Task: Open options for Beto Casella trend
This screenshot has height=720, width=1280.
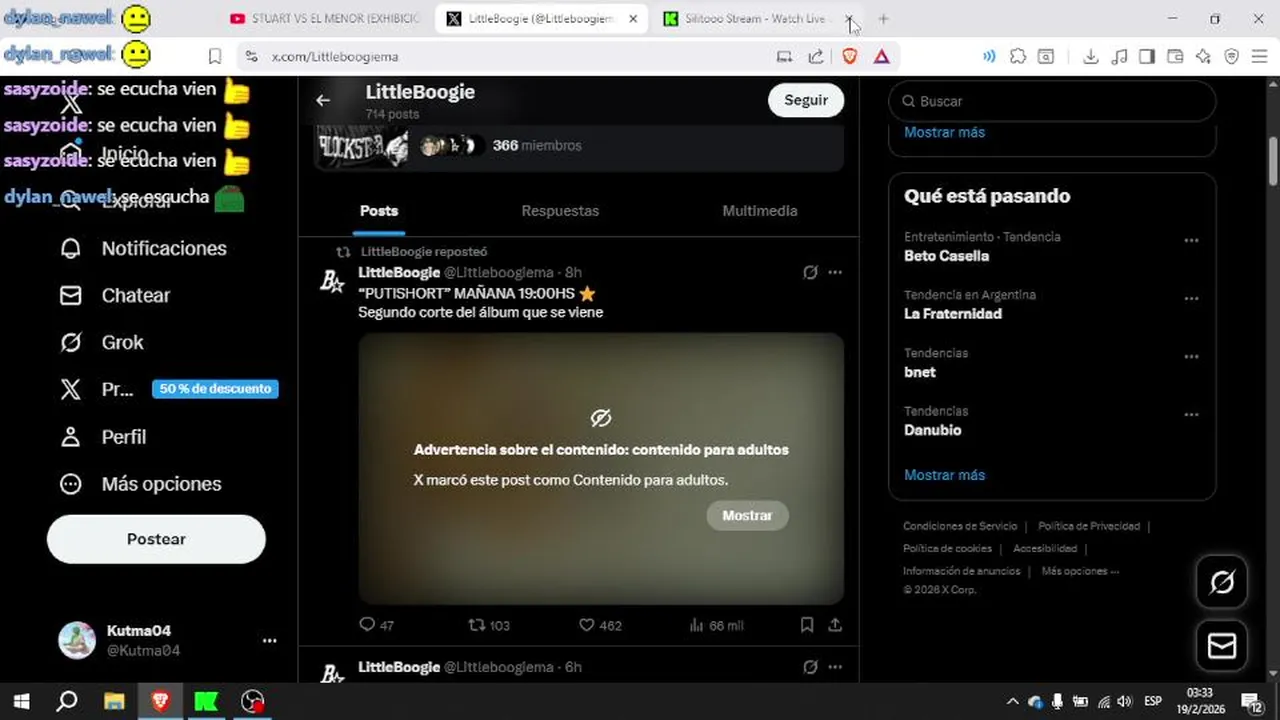Action: coord(1191,240)
